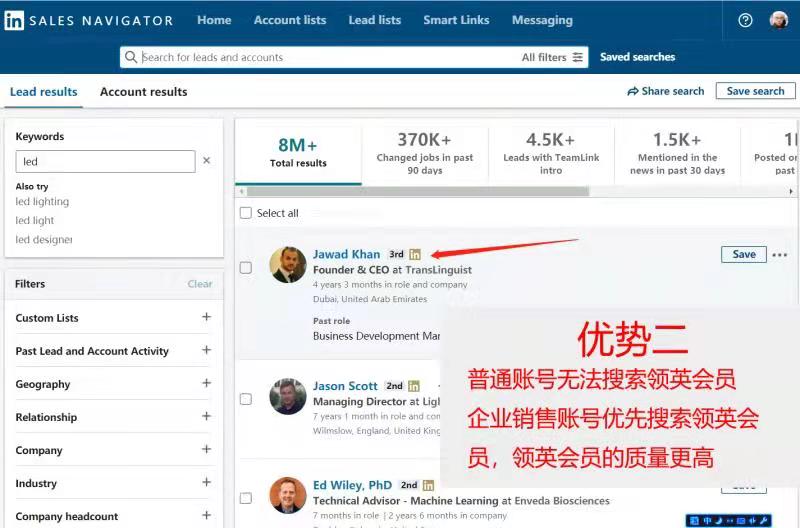
Task: Select Changed jobs in past 90 days tab
Action: pos(424,153)
